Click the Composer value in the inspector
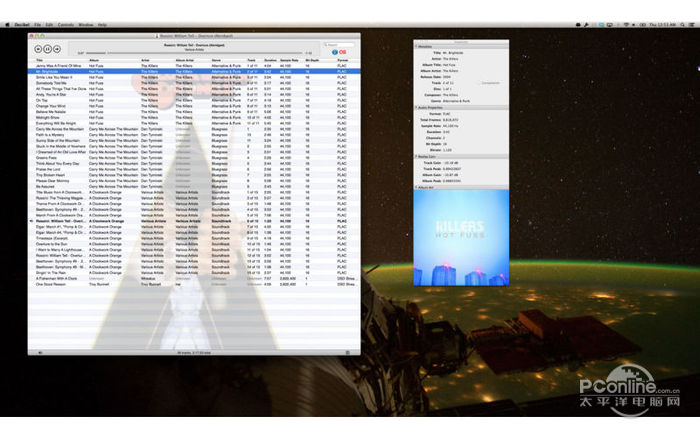Screen dimensions: 700x438 pos(450,95)
